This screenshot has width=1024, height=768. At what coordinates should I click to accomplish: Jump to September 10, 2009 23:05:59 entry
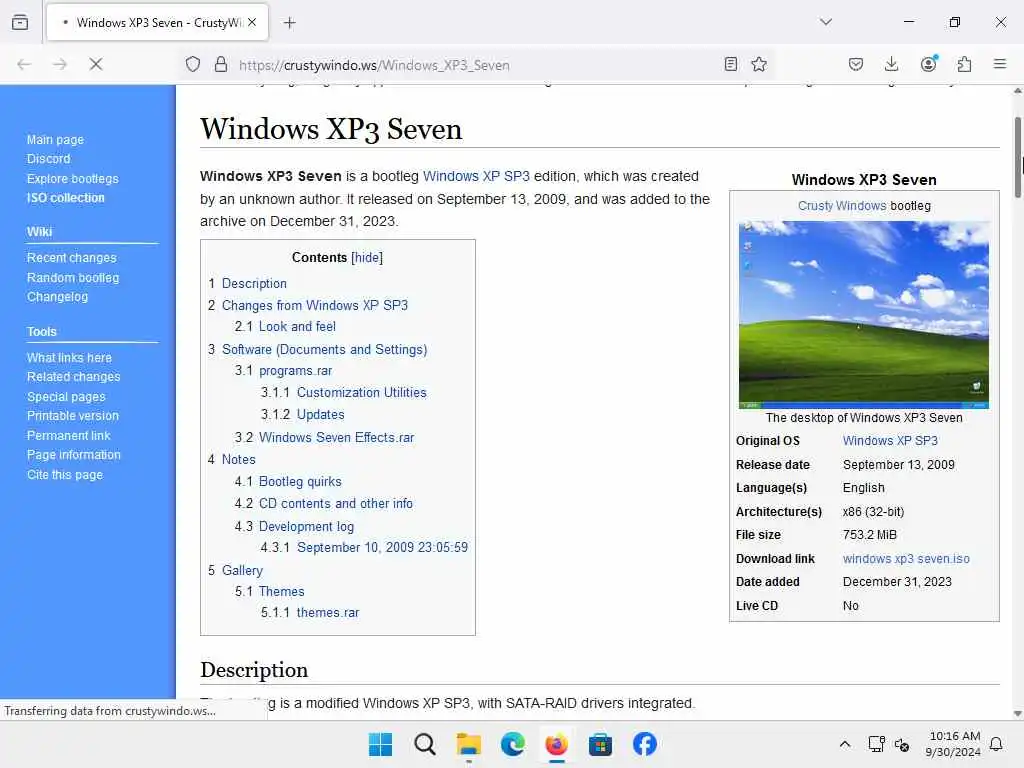[x=382, y=547]
